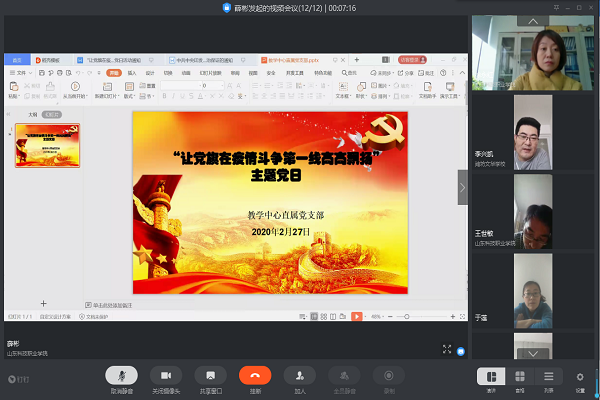The width and height of the screenshot is (600, 400).
Task: Open the 图片 picture dropdown
Action: tap(380, 86)
